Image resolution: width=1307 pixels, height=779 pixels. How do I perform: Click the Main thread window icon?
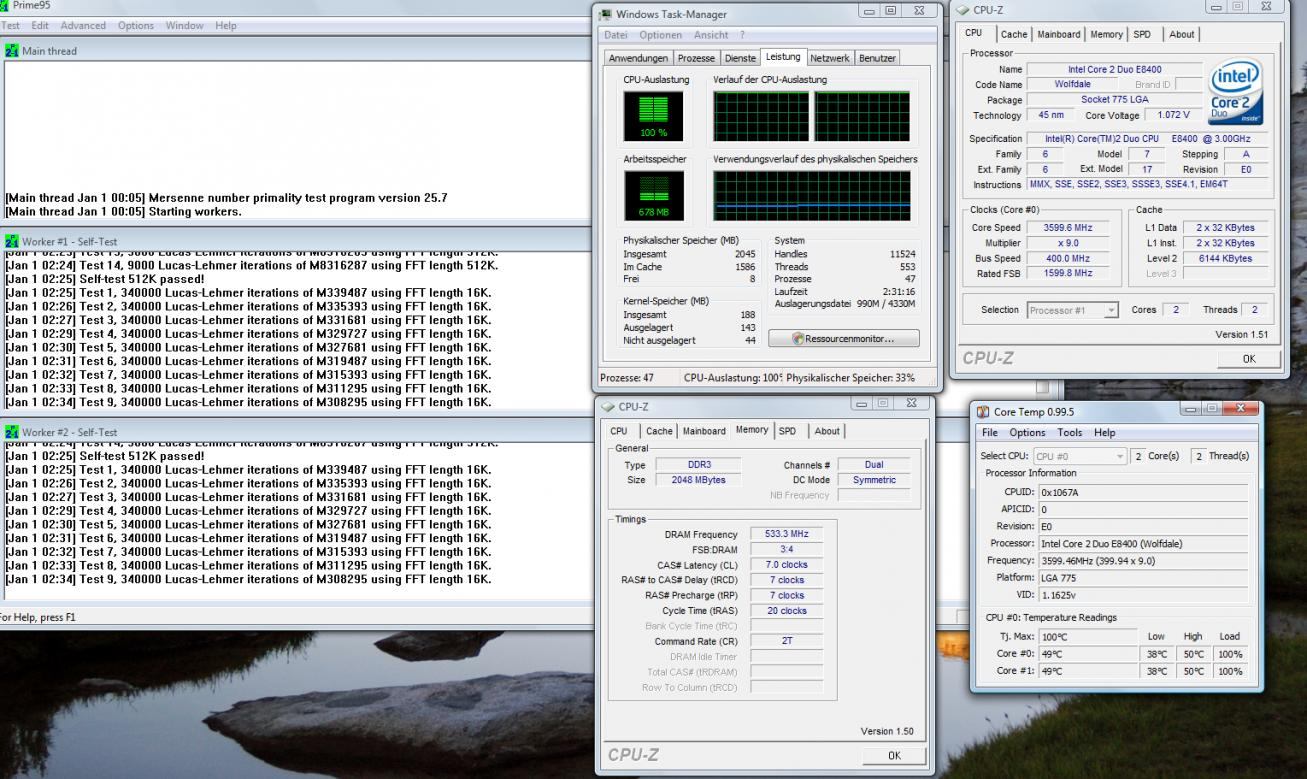12,51
